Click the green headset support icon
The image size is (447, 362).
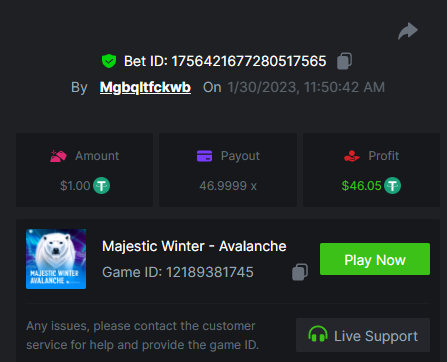point(318,334)
